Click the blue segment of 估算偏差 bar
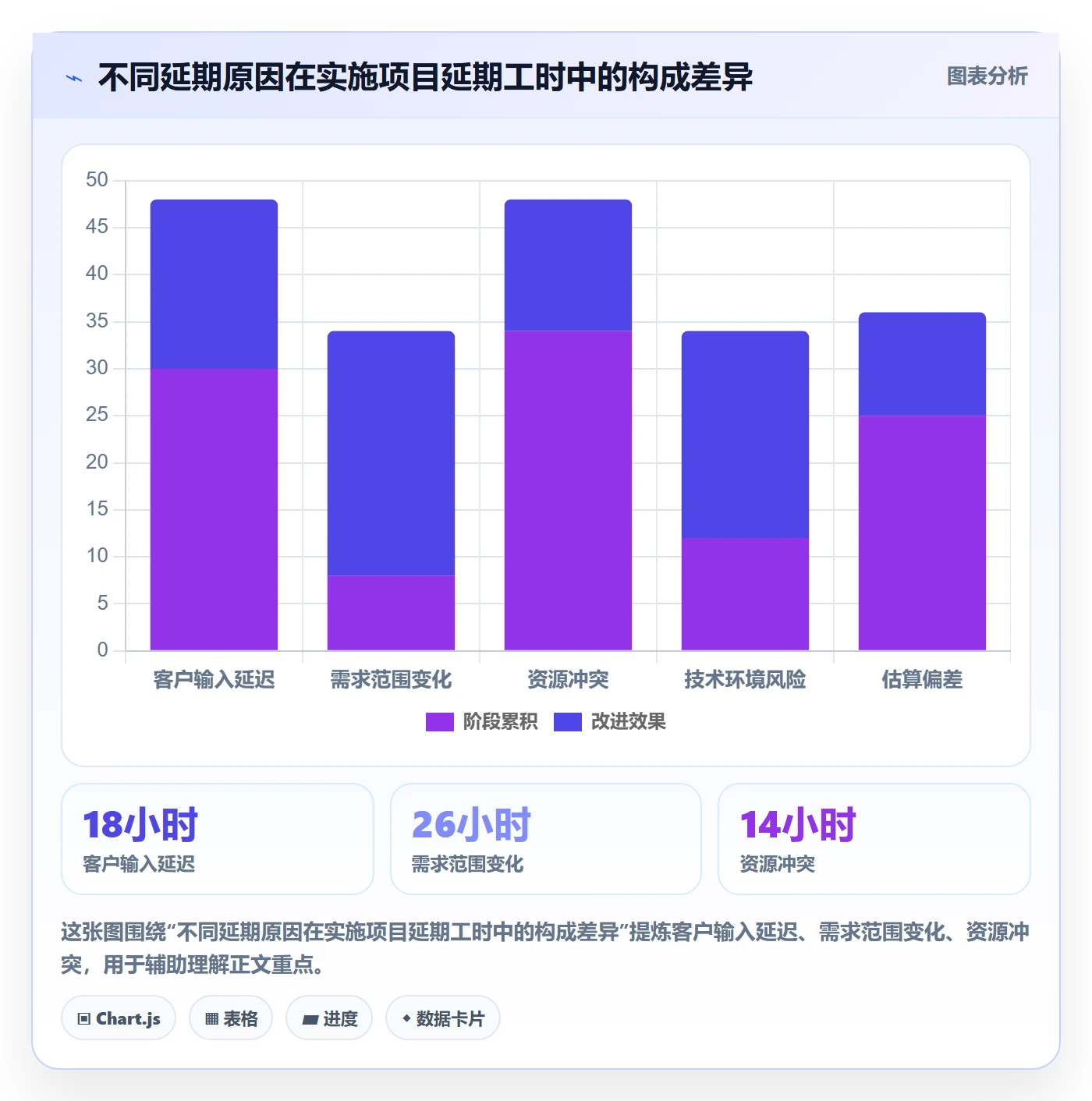1092x1101 pixels. click(x=922, y=364)
